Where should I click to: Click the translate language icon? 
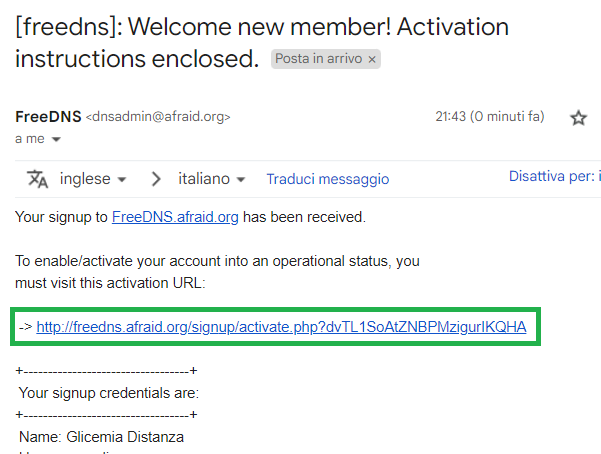click(x=38, y=179)
